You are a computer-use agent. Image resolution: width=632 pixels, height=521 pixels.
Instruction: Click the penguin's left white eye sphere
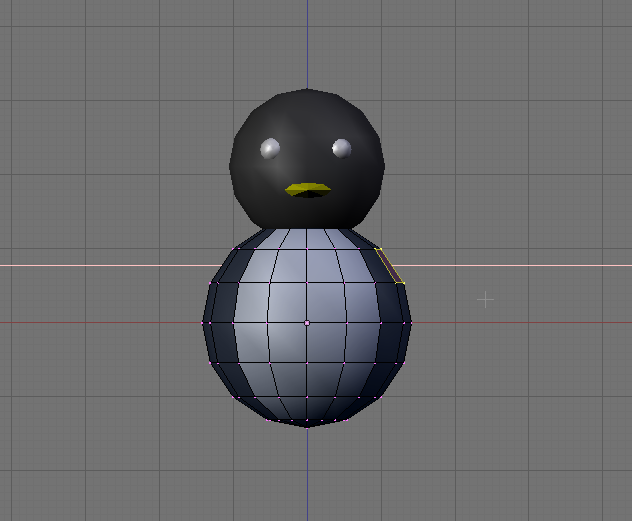pos(270,148)
